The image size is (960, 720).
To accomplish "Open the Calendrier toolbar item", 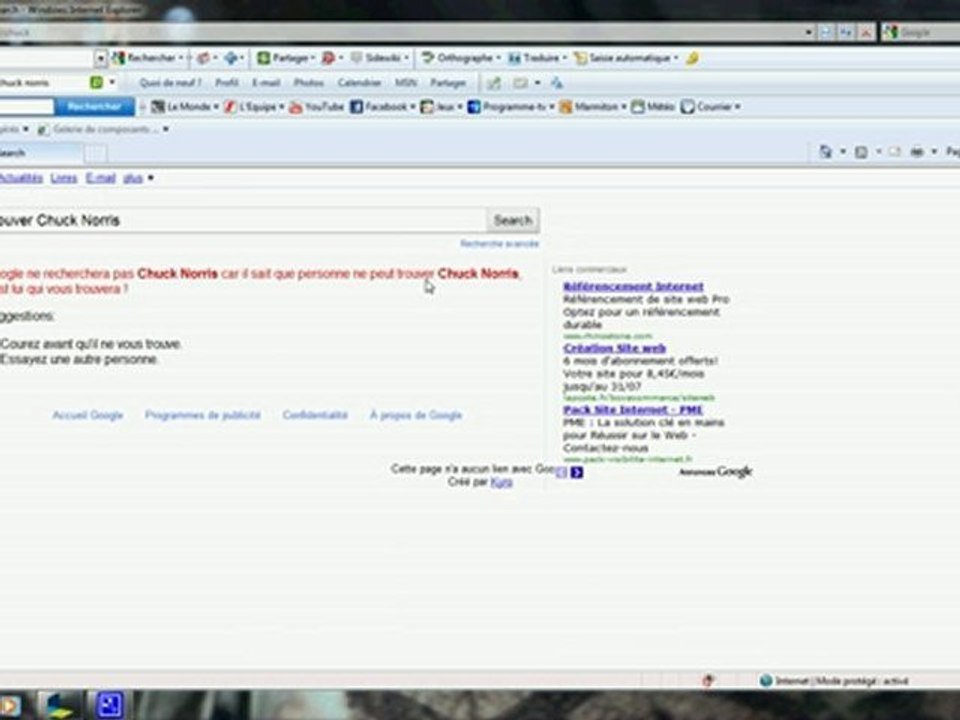I will [x=359, y=83].
